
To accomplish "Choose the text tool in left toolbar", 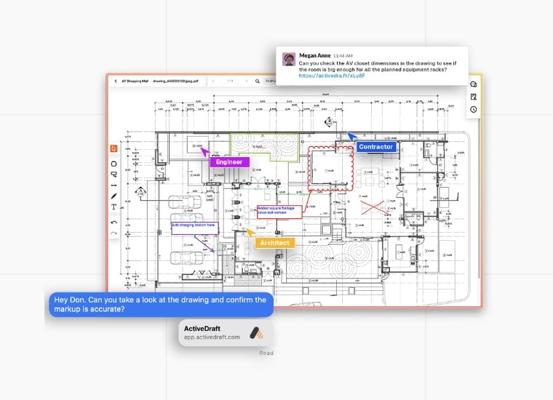I will (x=114, y=207).
